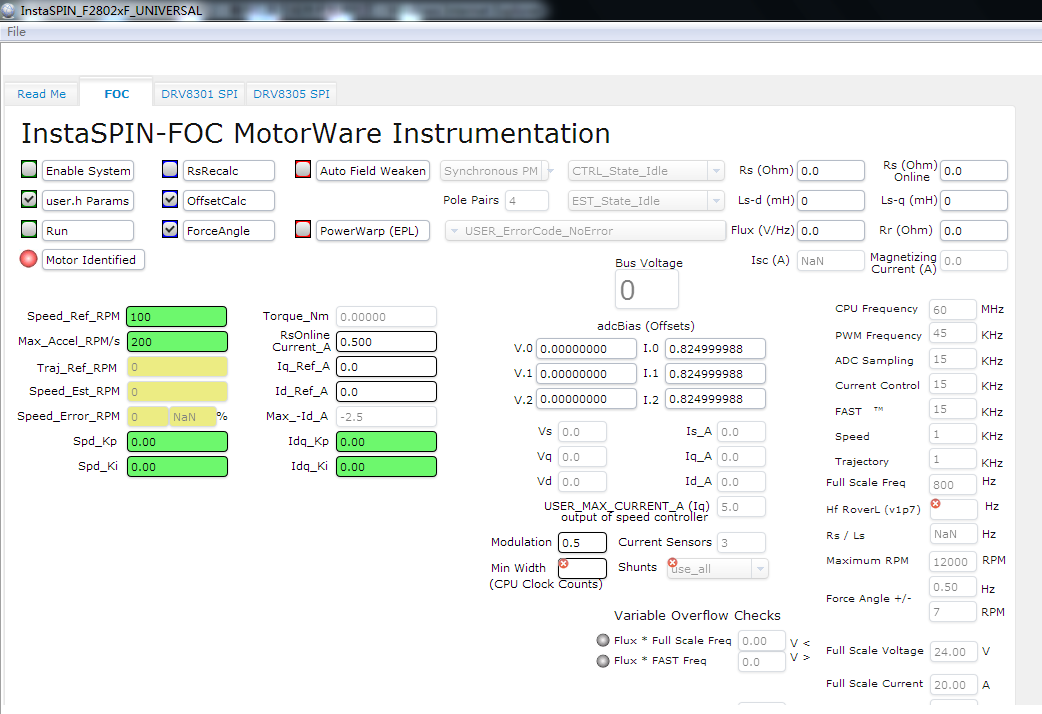Click the Flux (V/Hz) input field
This screenshot has width=1042, height=714.
[x=831, y=231]
